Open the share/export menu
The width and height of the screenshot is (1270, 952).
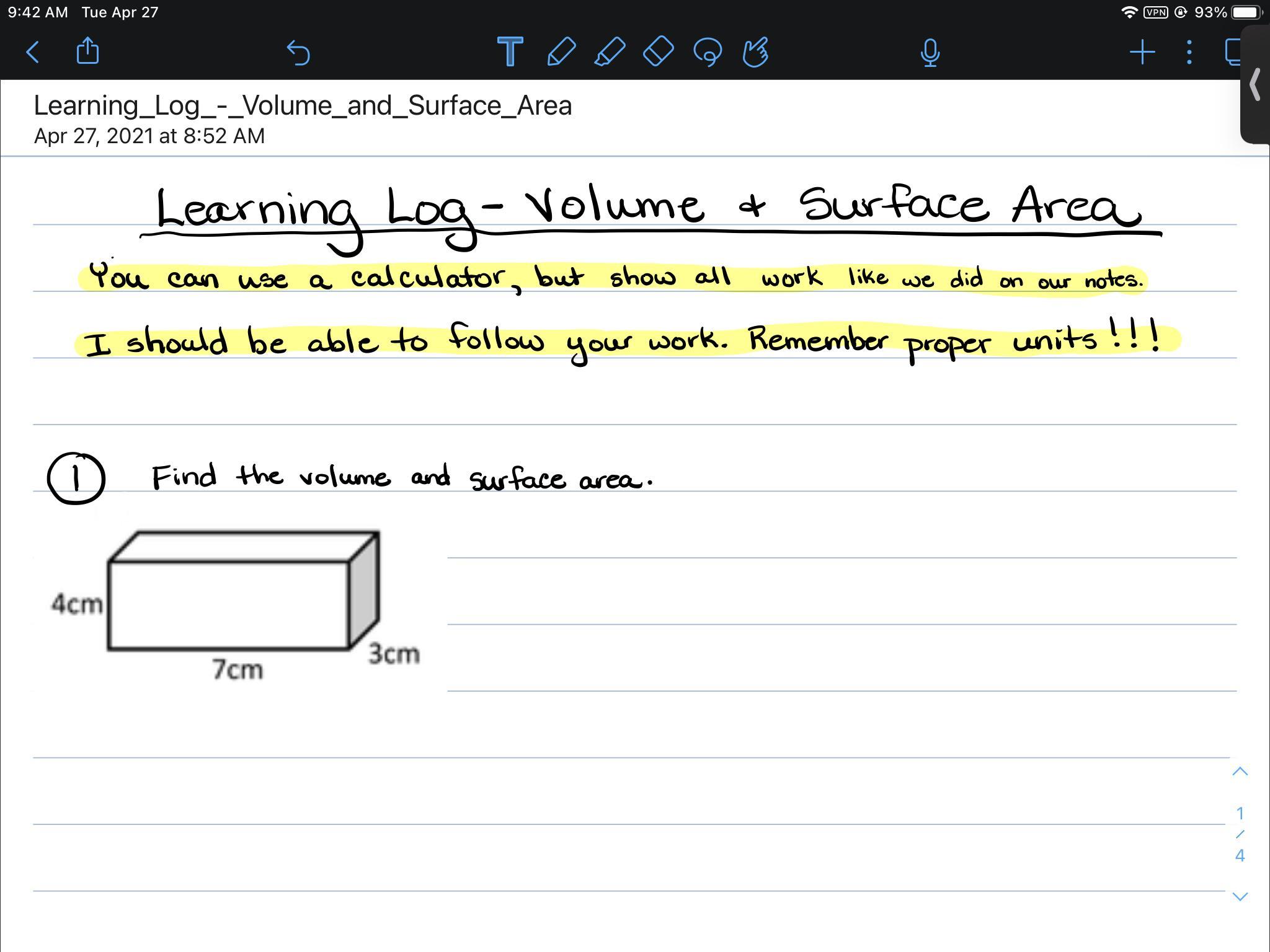pos(87,51)
